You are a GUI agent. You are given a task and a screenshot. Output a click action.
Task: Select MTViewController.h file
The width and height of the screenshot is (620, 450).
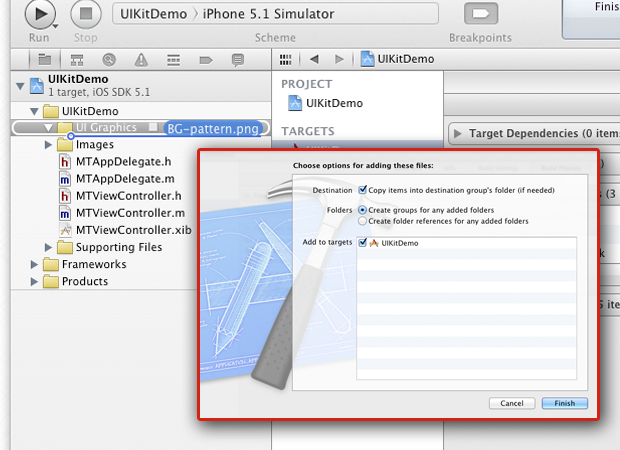point(129,196)
